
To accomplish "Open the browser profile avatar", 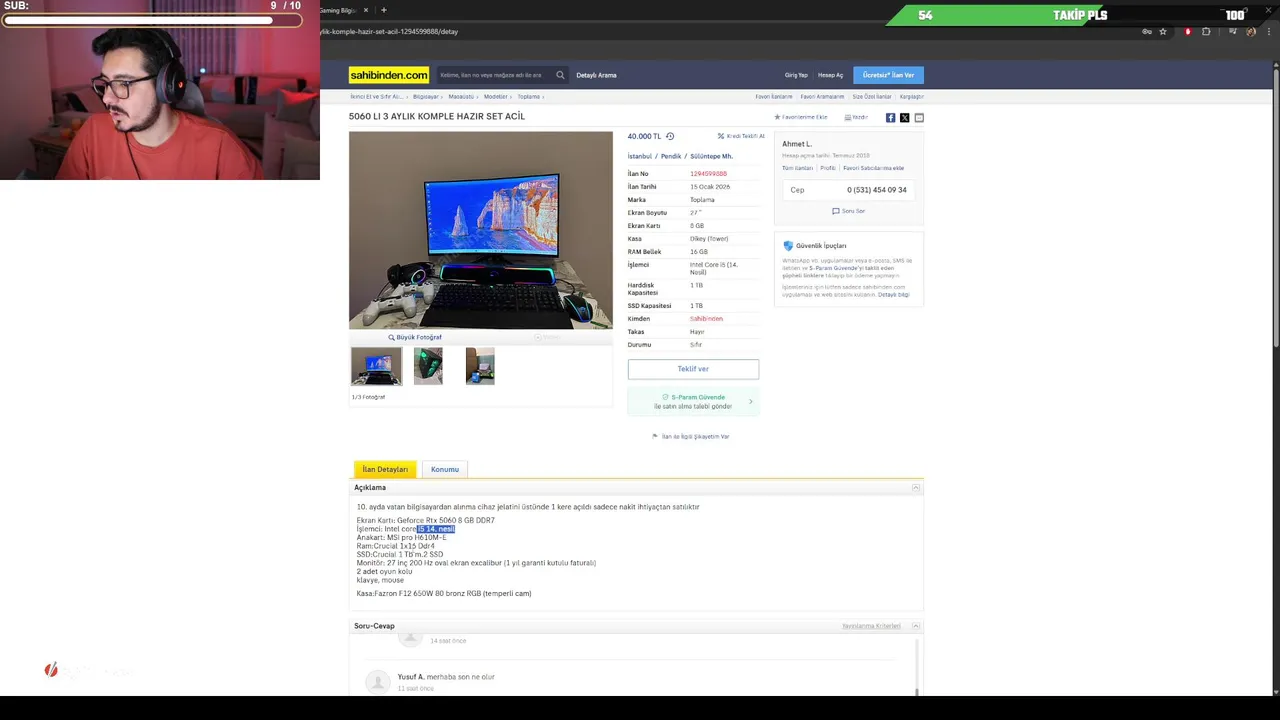I will click(x=1251, y=31).
